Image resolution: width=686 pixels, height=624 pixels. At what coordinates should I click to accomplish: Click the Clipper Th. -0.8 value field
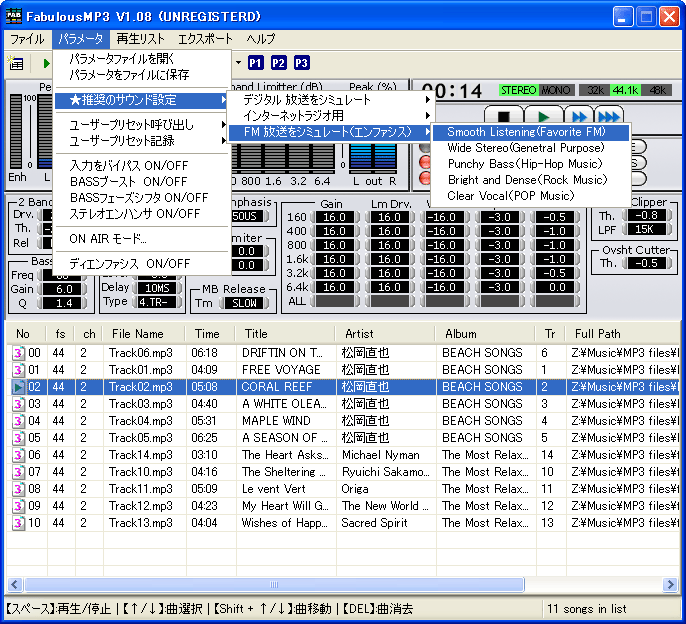pos(647,215)
